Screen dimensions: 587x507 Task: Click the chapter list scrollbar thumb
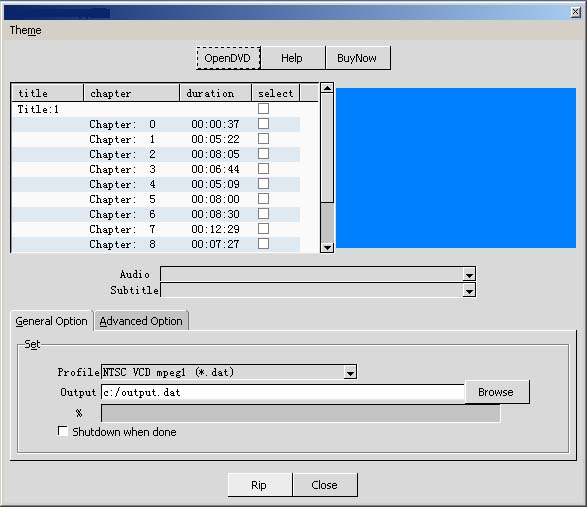click(327, 148)
